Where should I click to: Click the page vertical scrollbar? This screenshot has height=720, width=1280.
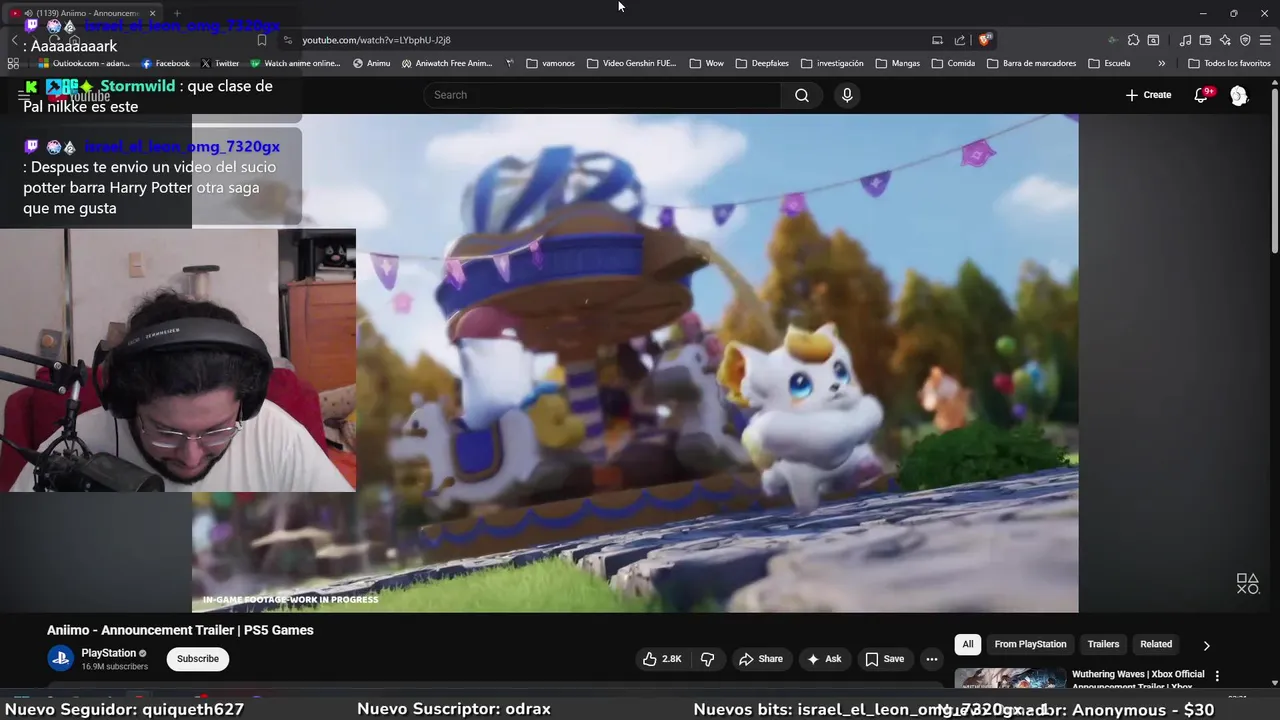[1274, 170]
